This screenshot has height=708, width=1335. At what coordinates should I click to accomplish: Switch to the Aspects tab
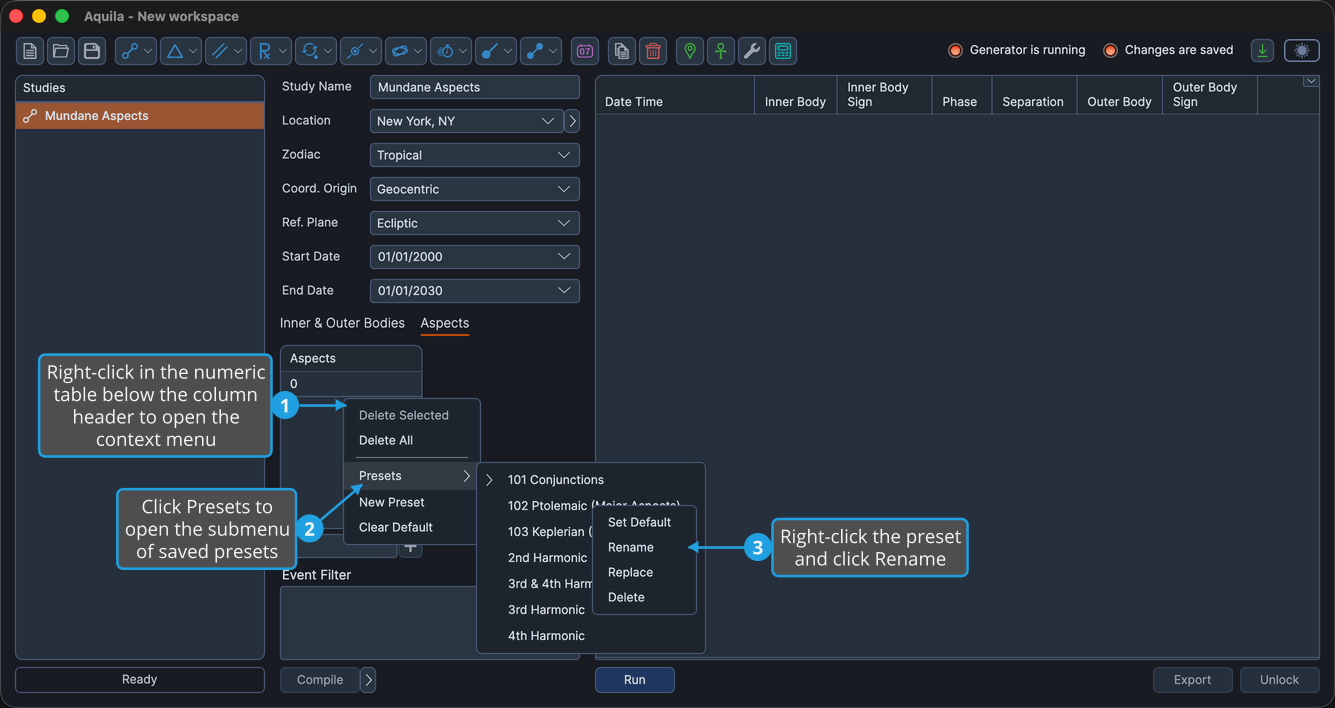[x=445, y=323]
